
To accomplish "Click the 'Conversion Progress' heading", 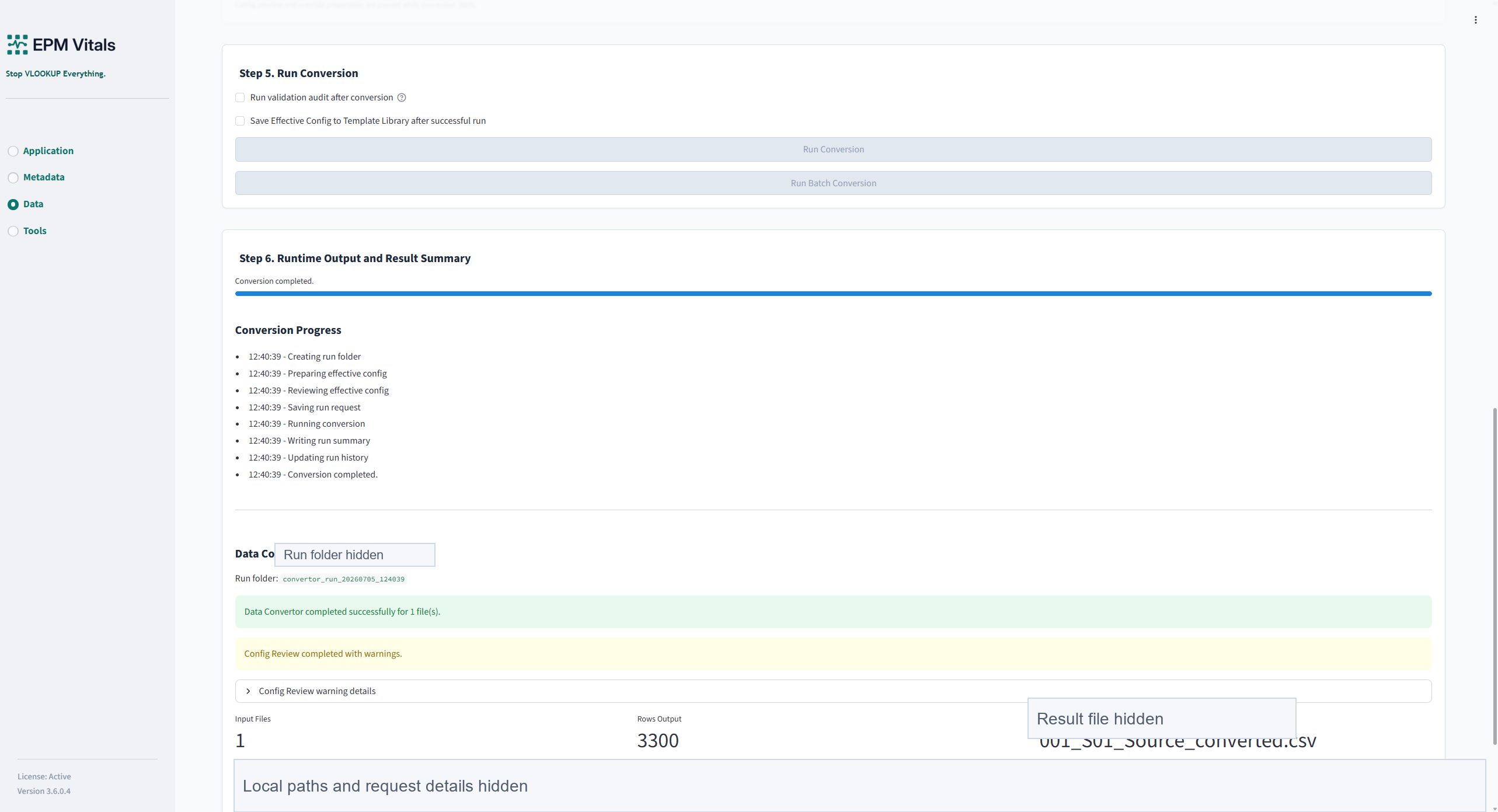I will click(288, 330).
